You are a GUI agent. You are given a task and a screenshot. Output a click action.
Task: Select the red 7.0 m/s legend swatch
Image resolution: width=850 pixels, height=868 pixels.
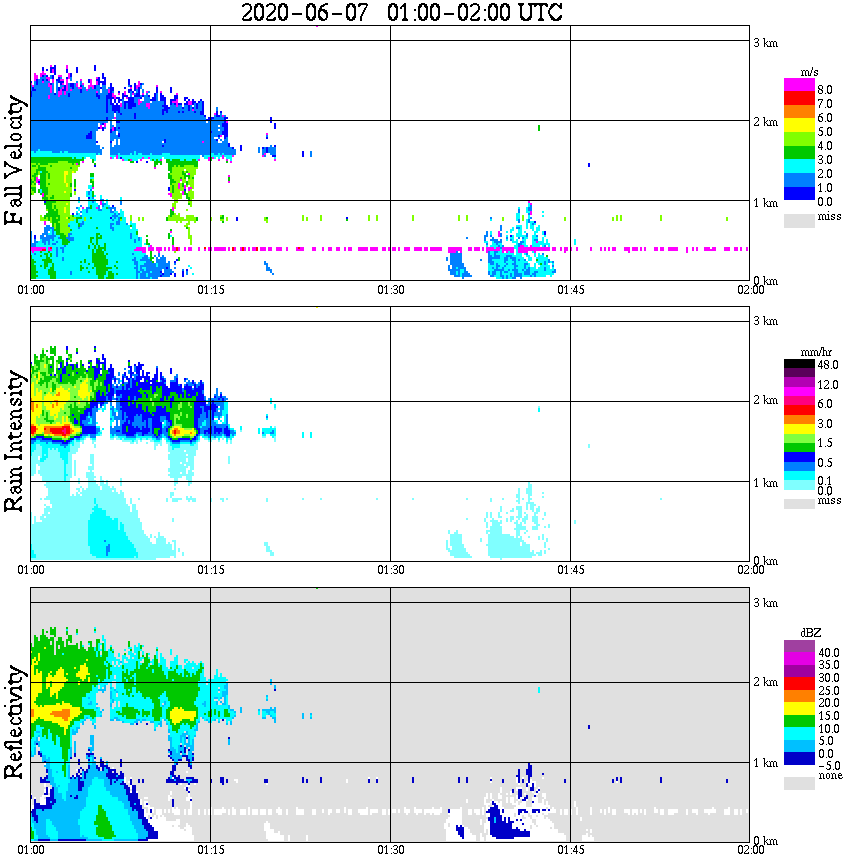click(x=799, y=98)
